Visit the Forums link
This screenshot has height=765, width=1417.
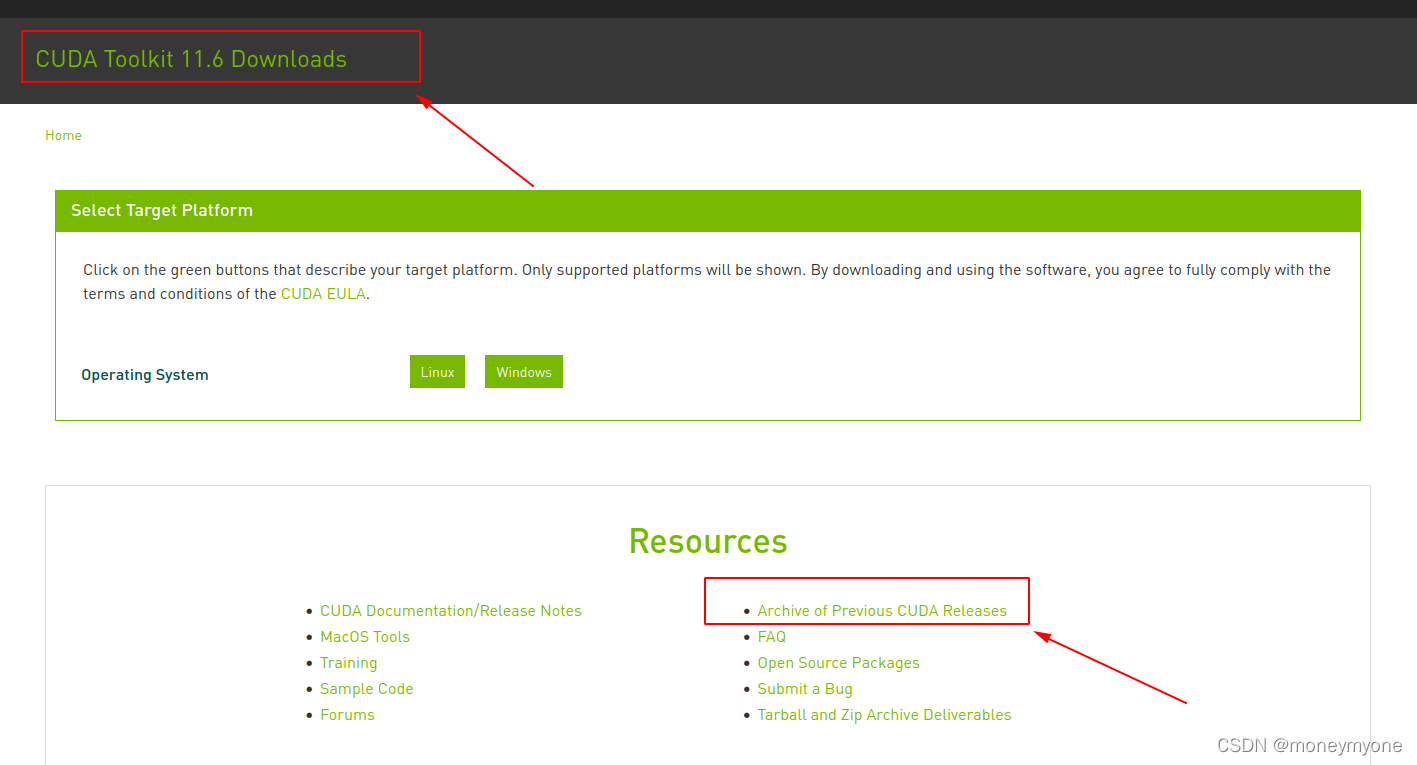click(348, 715)
